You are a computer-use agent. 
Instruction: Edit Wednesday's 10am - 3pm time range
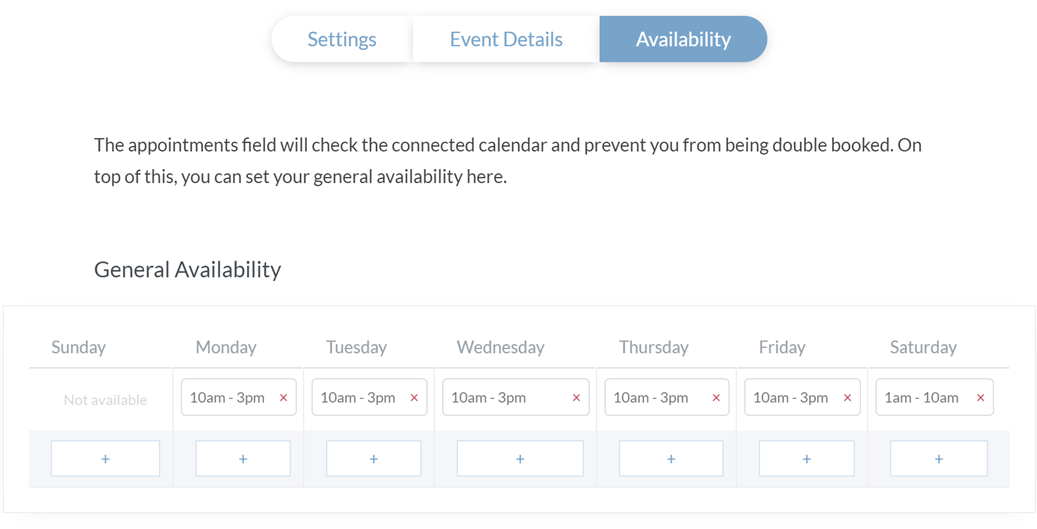coord(488,398)
